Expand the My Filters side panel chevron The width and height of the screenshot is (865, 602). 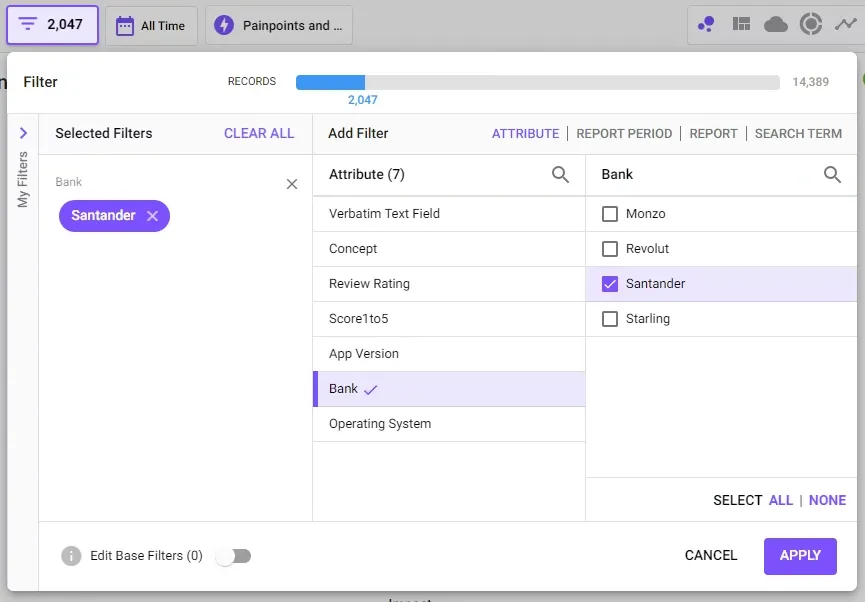(x=23, y=133)
